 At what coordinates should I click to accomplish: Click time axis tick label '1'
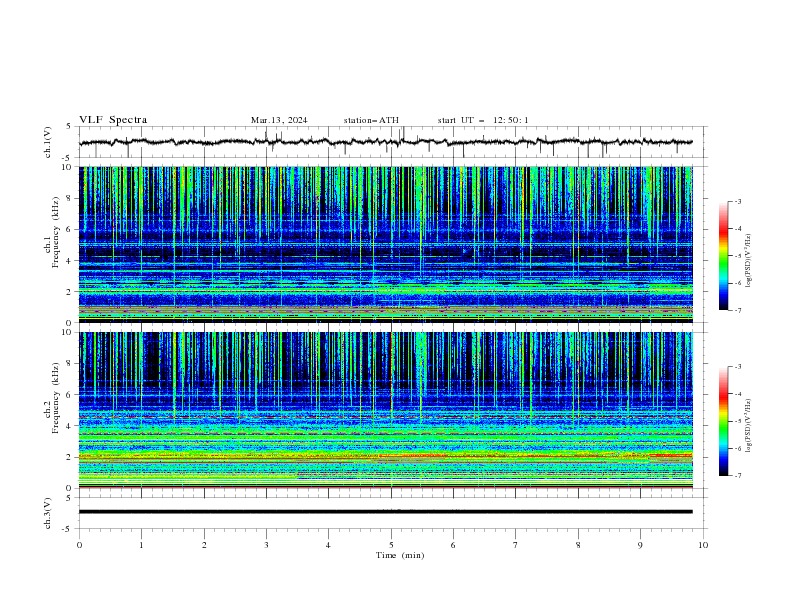click(x=141, y=545)
